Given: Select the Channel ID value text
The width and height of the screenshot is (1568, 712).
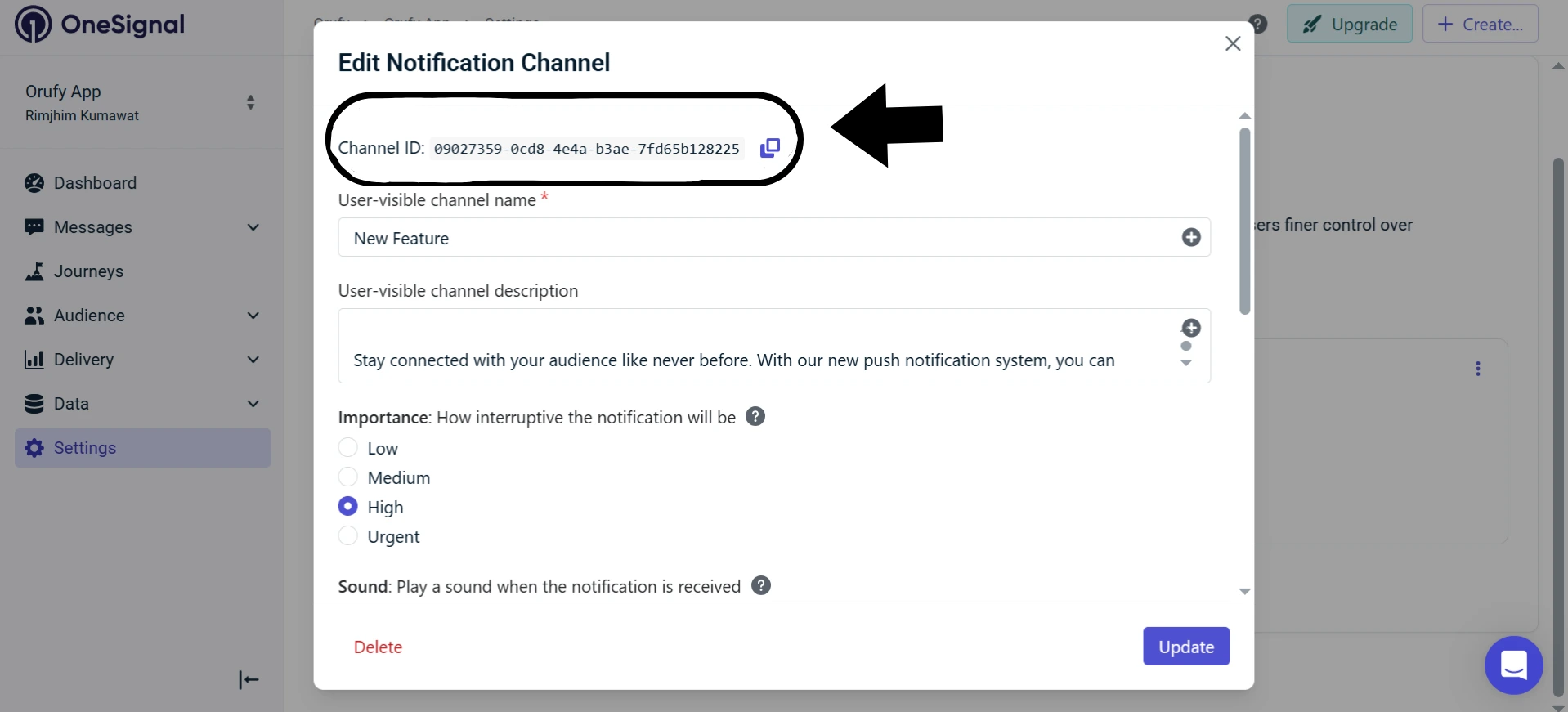Looking at the screenshot, I should pos(587,149).
